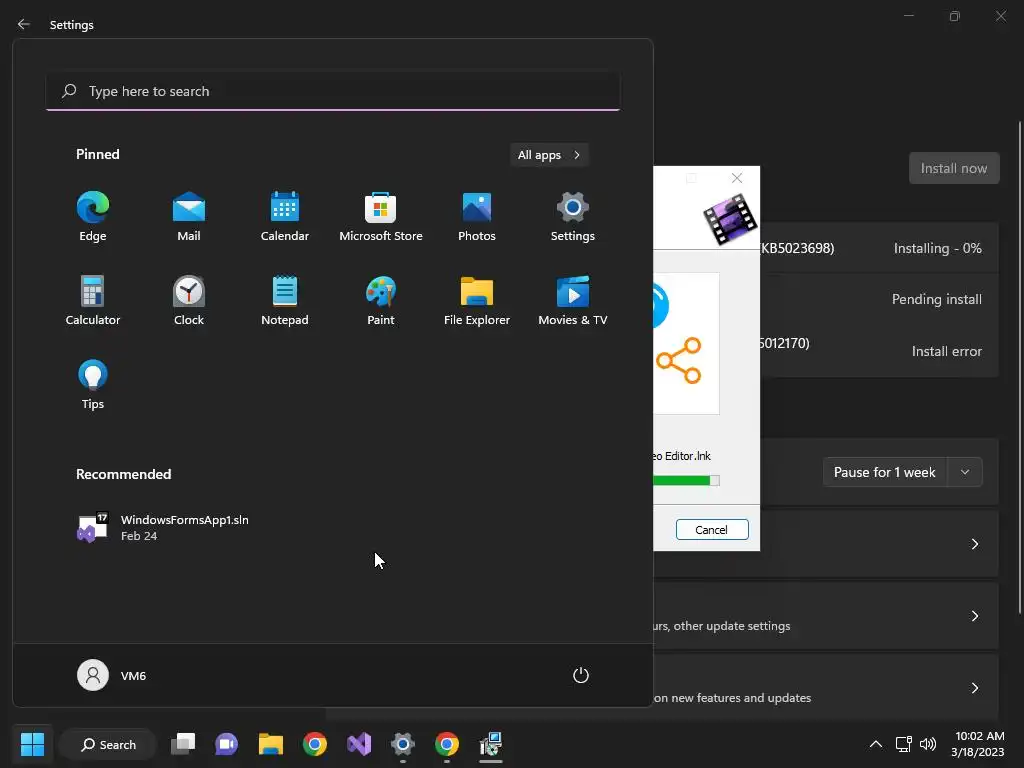1024x768 pixels.
Task: Click the Installing - 0% status
Action: [937, 248]
